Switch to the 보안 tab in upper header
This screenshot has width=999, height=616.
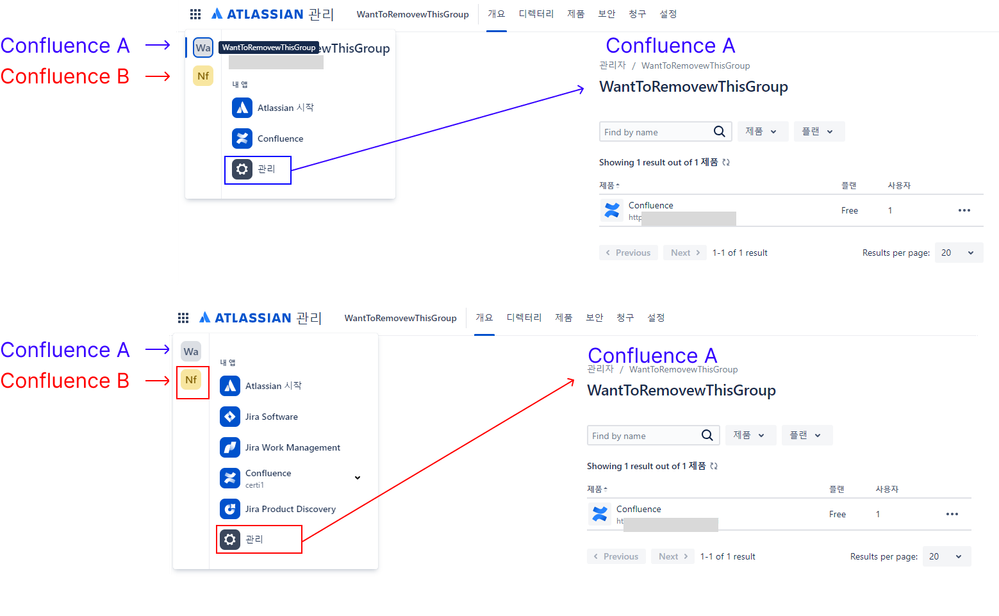607,14
